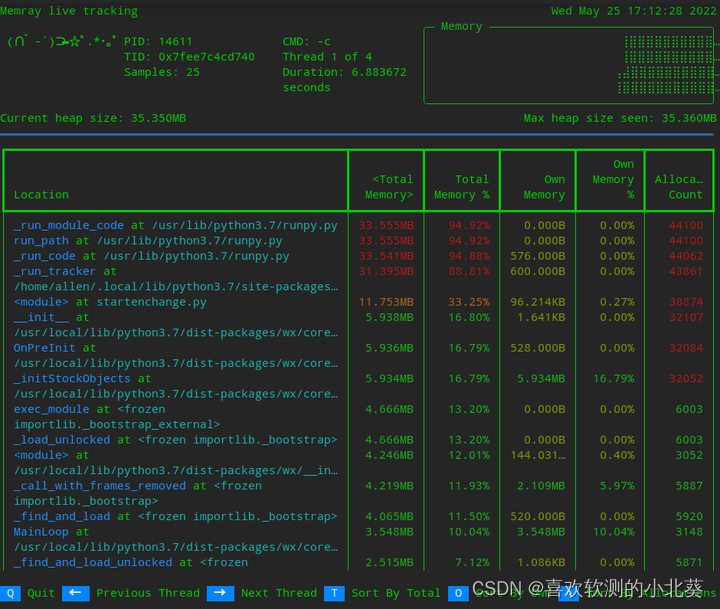Click the 31.395MB total memory value
The height and width of the screenshot is (609, 720).
(x=386, y=271)
